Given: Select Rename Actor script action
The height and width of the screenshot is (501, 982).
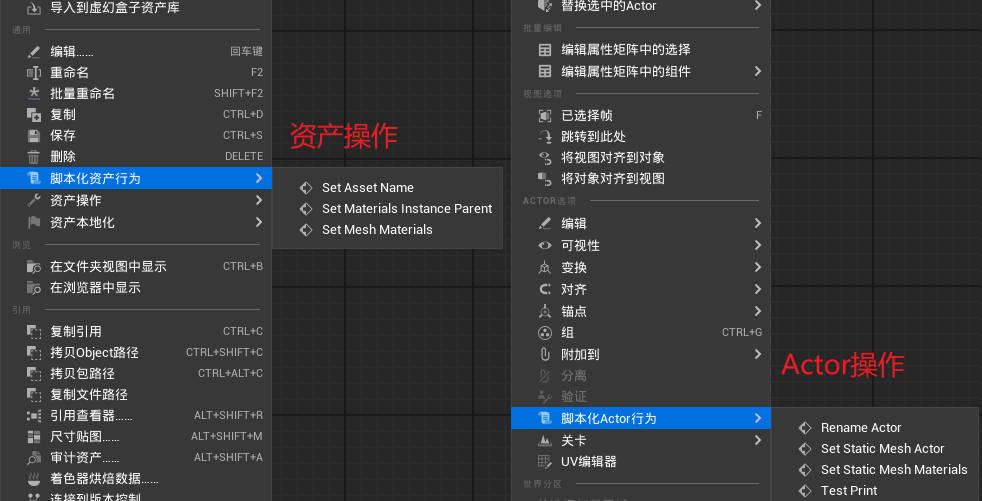Looking at the screenshot, I should point(860,428).
